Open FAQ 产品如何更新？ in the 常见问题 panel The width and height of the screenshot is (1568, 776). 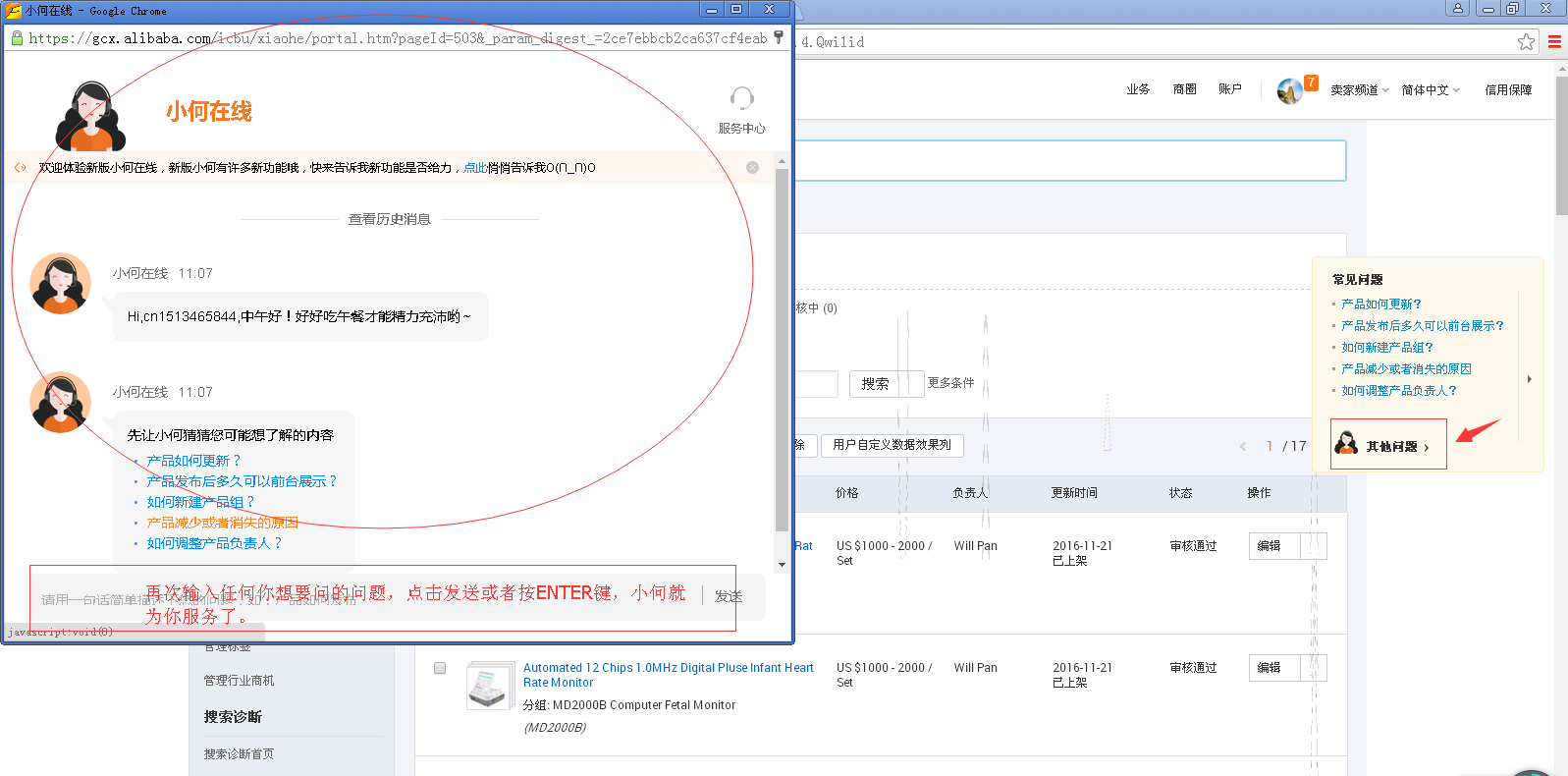tap(1381, 305)
